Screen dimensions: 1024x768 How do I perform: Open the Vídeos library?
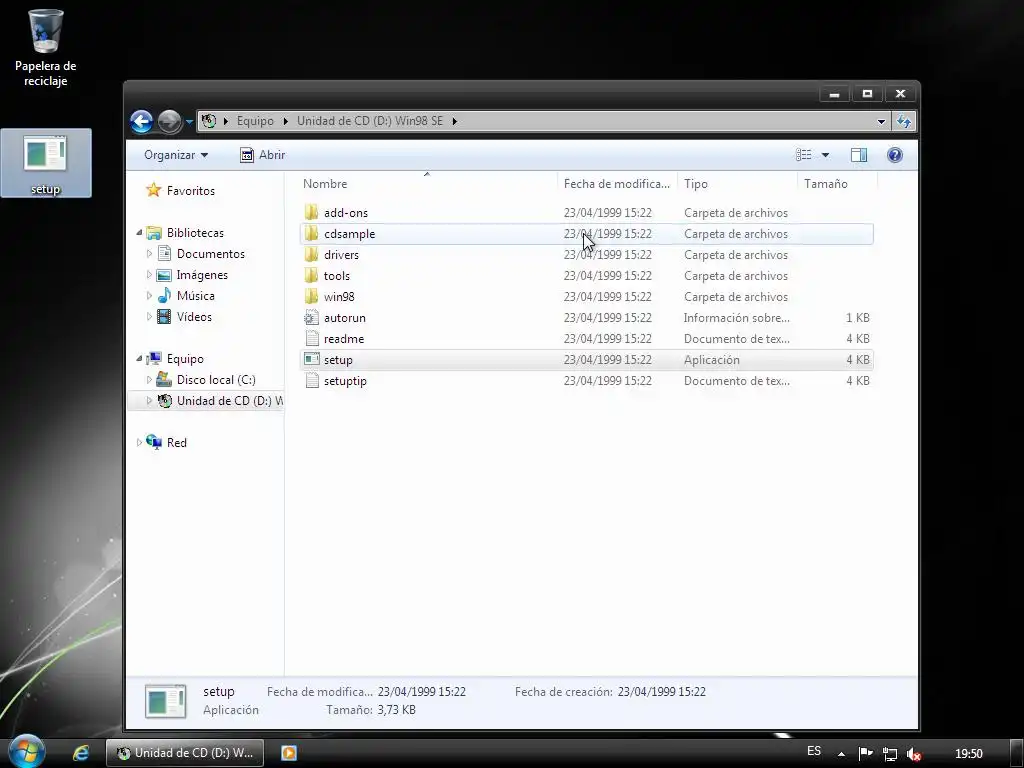(194, 317)
